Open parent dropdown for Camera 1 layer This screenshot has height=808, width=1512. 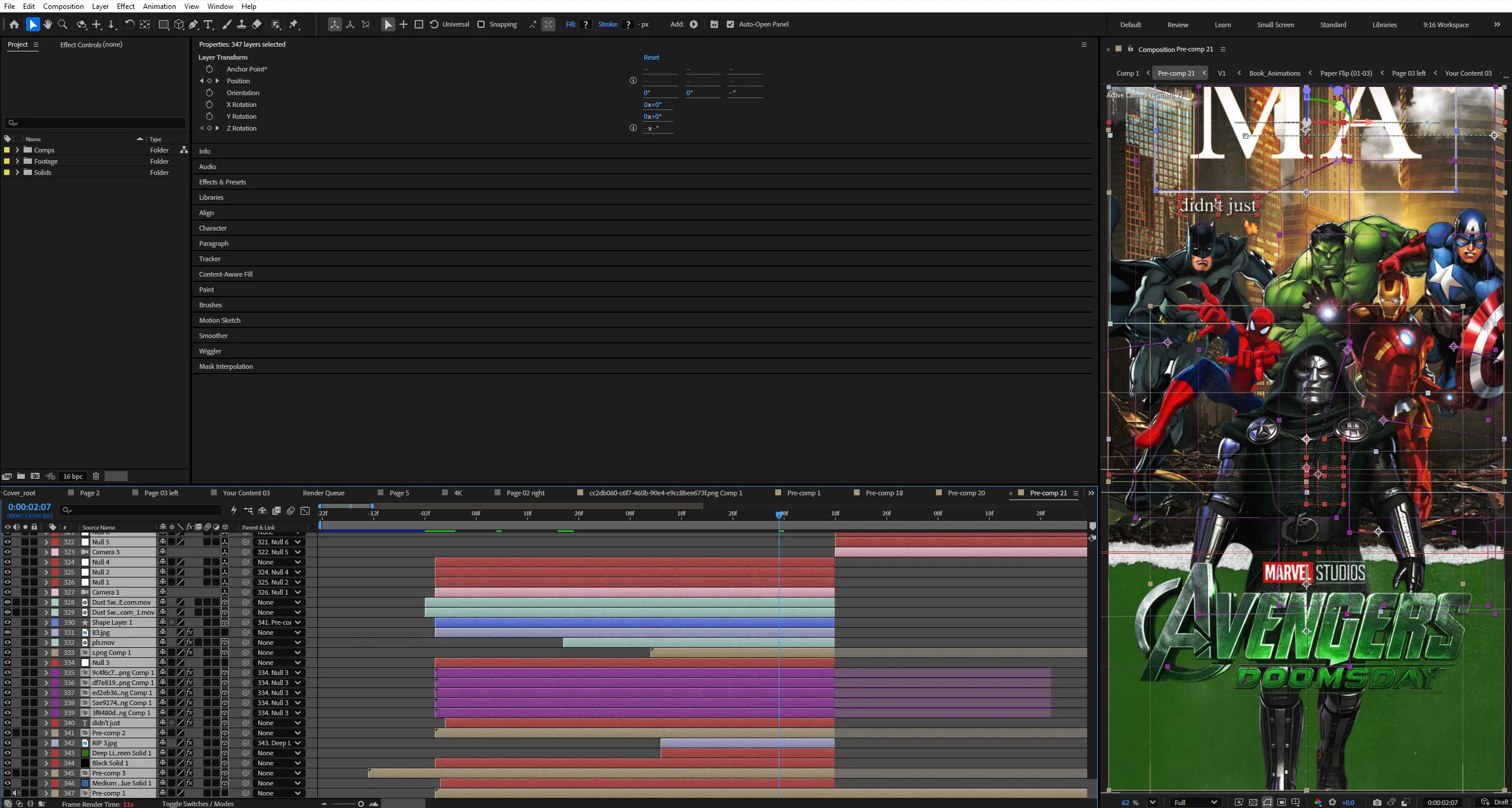[x=279, y=592]
